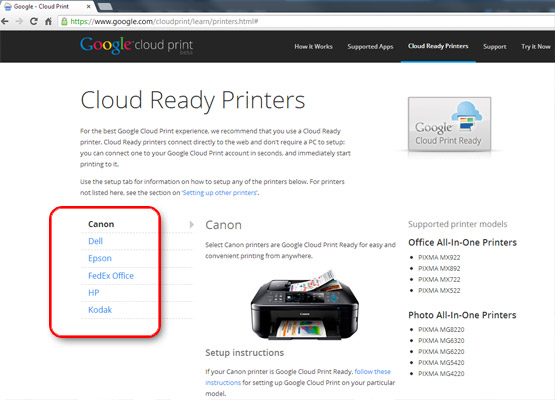
Task: Open a new browser tab
Action: (x=105, y=6)
